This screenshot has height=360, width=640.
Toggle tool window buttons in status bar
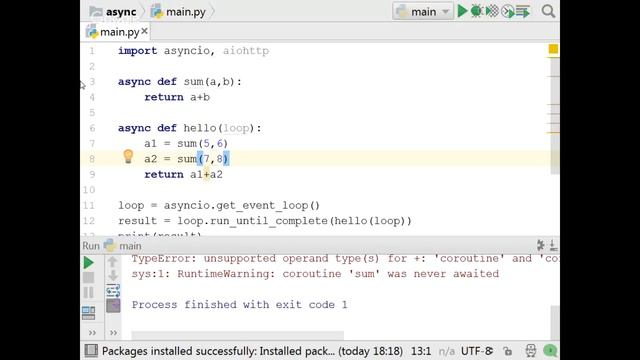tap(91, 351)
